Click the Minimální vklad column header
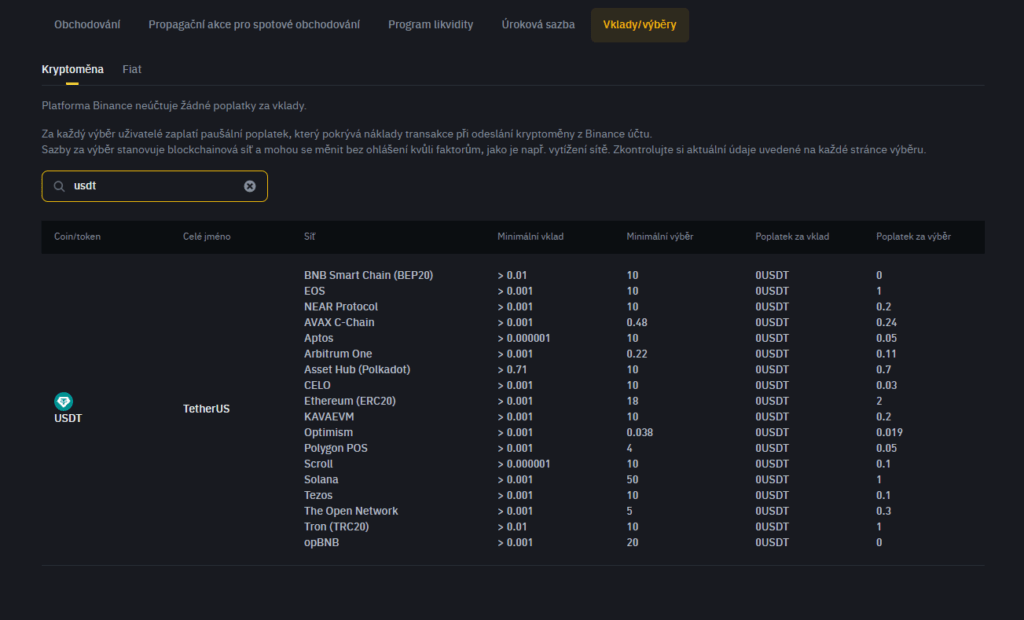The width and height of the screenshot is (1024, 620). point(530,237)
